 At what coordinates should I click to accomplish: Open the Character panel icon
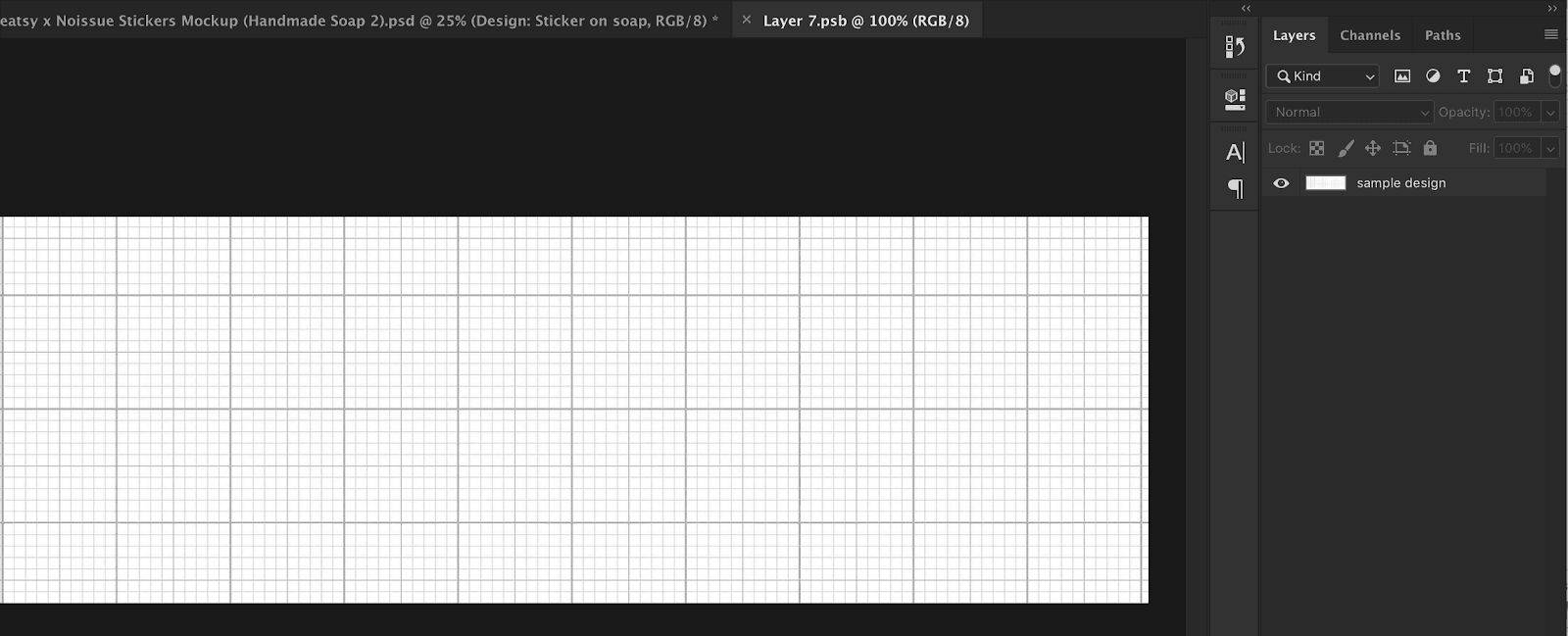pos(1235,152)
